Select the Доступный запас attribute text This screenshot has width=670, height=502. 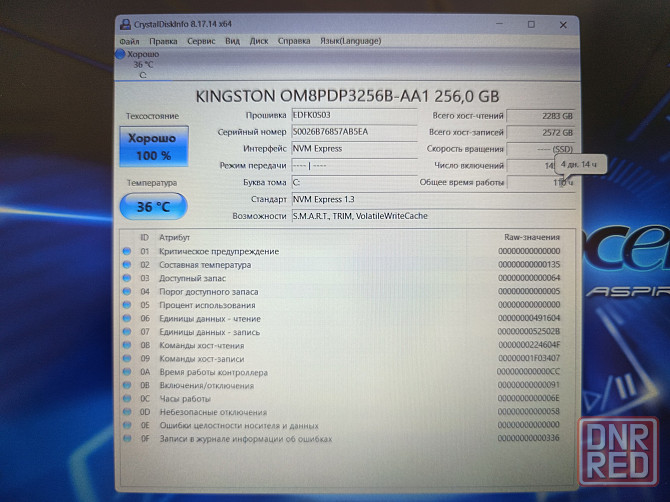[x=192, y=279]
